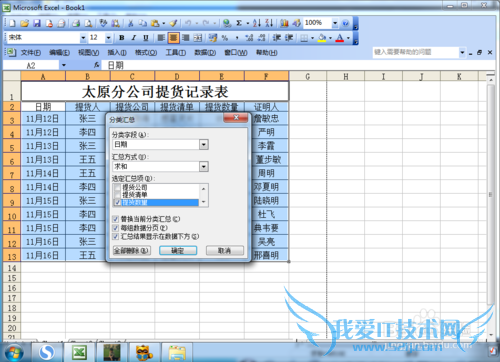Image resolution: width=500 pixels, height=362 pixels.
Task: Open the Chart Wizard icon
Action: click(284, 23)
